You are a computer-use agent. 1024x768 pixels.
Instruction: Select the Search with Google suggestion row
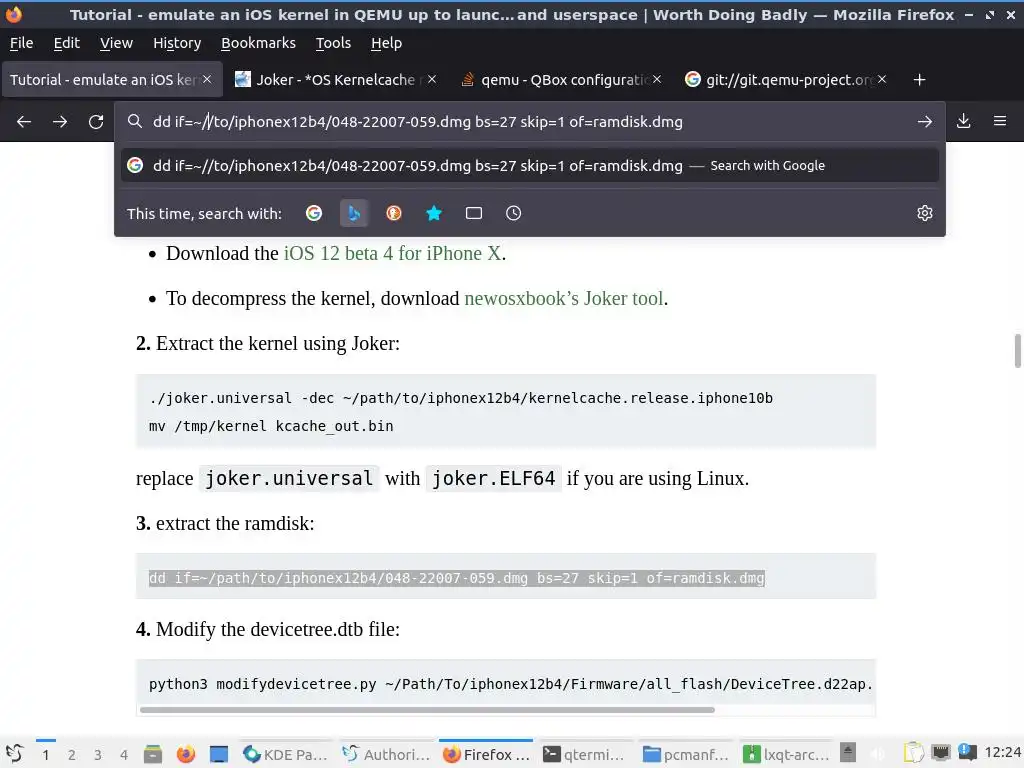[x=530, y=166]
